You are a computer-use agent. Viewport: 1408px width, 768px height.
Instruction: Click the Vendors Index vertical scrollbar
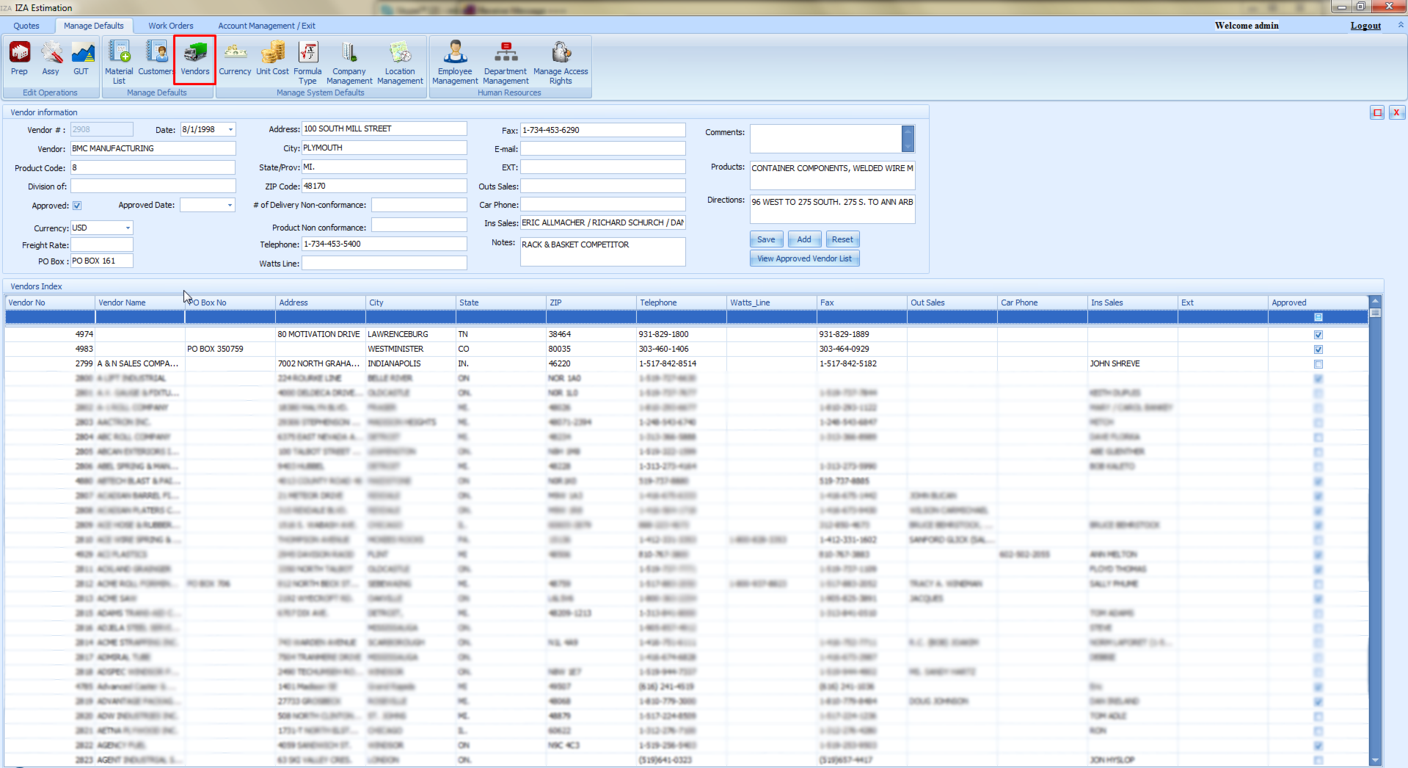pyautogui.click(x=1375, y=500)
